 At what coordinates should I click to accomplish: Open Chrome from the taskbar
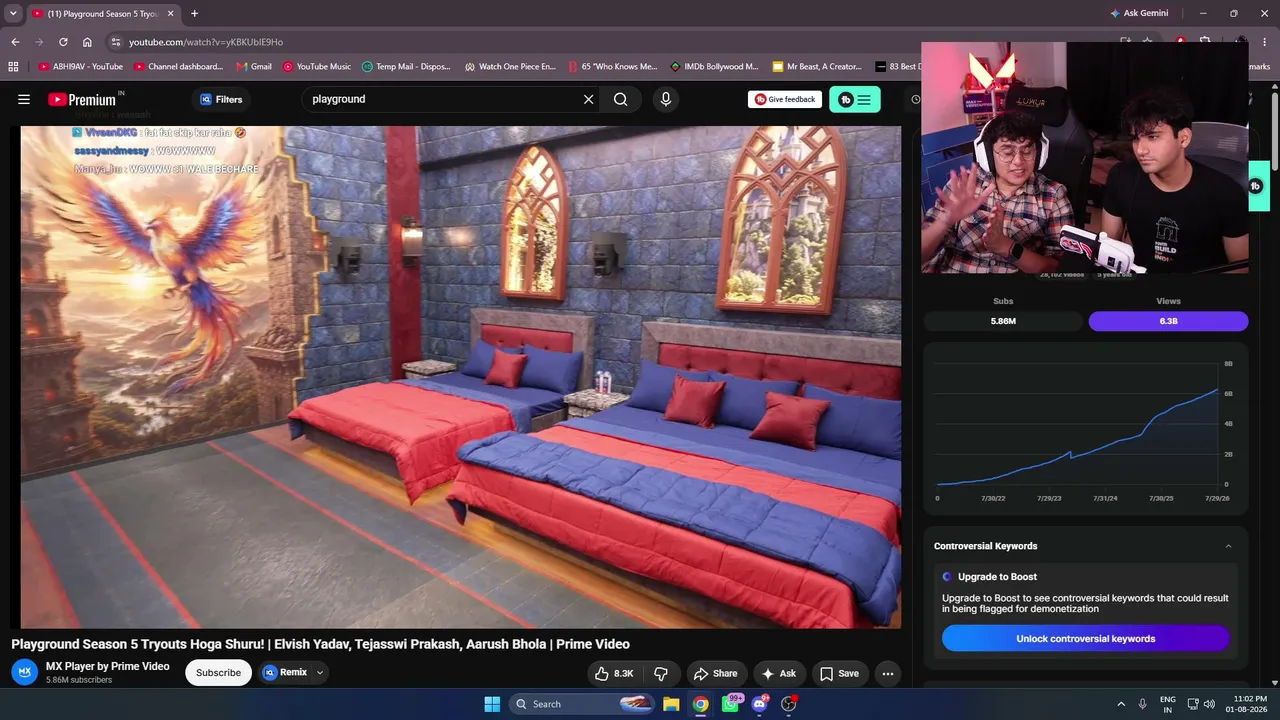701,704
